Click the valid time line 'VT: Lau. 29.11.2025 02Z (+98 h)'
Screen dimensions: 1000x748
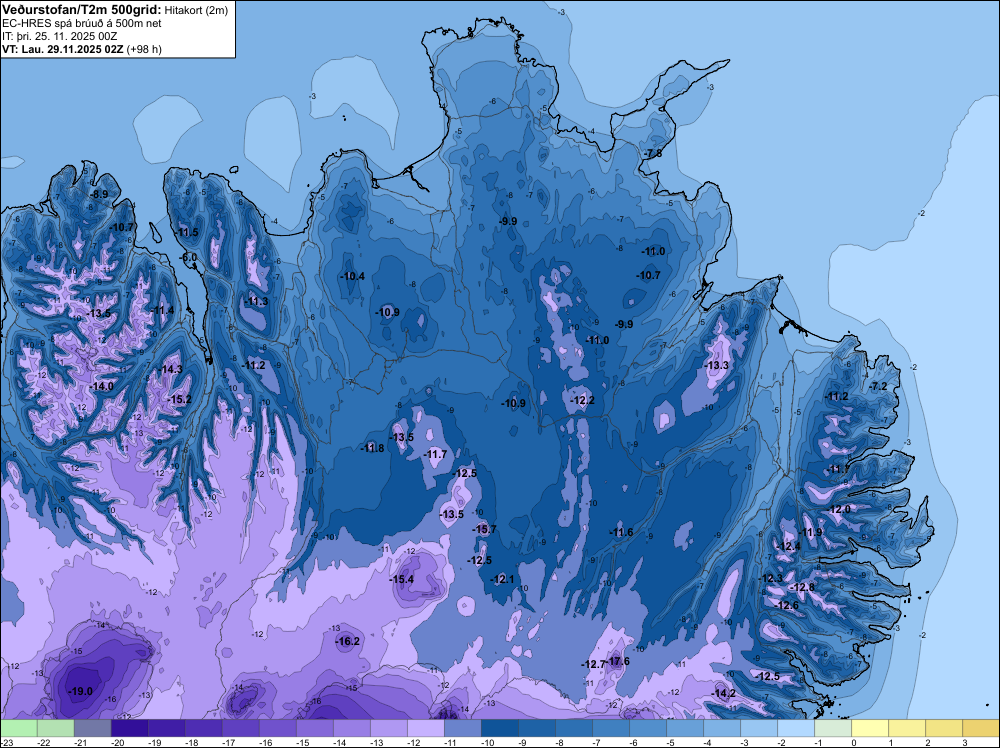tap(82, 49)
